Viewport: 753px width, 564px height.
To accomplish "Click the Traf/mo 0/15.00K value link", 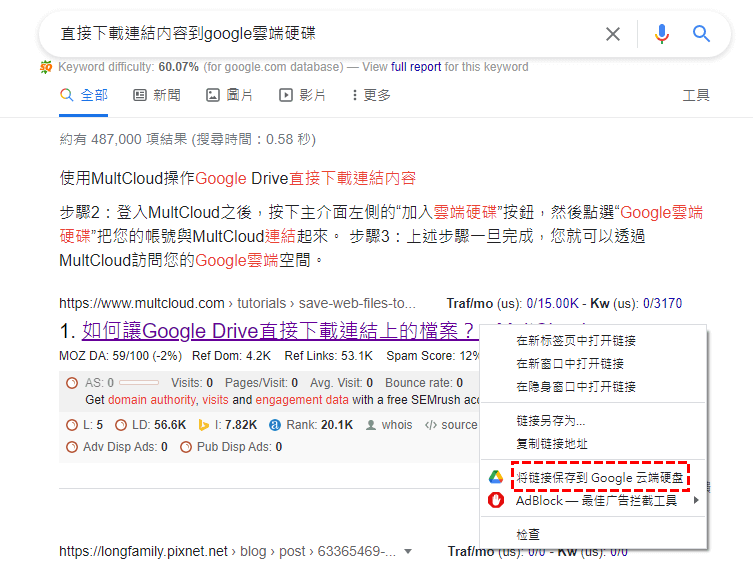I will click(552, 304).
